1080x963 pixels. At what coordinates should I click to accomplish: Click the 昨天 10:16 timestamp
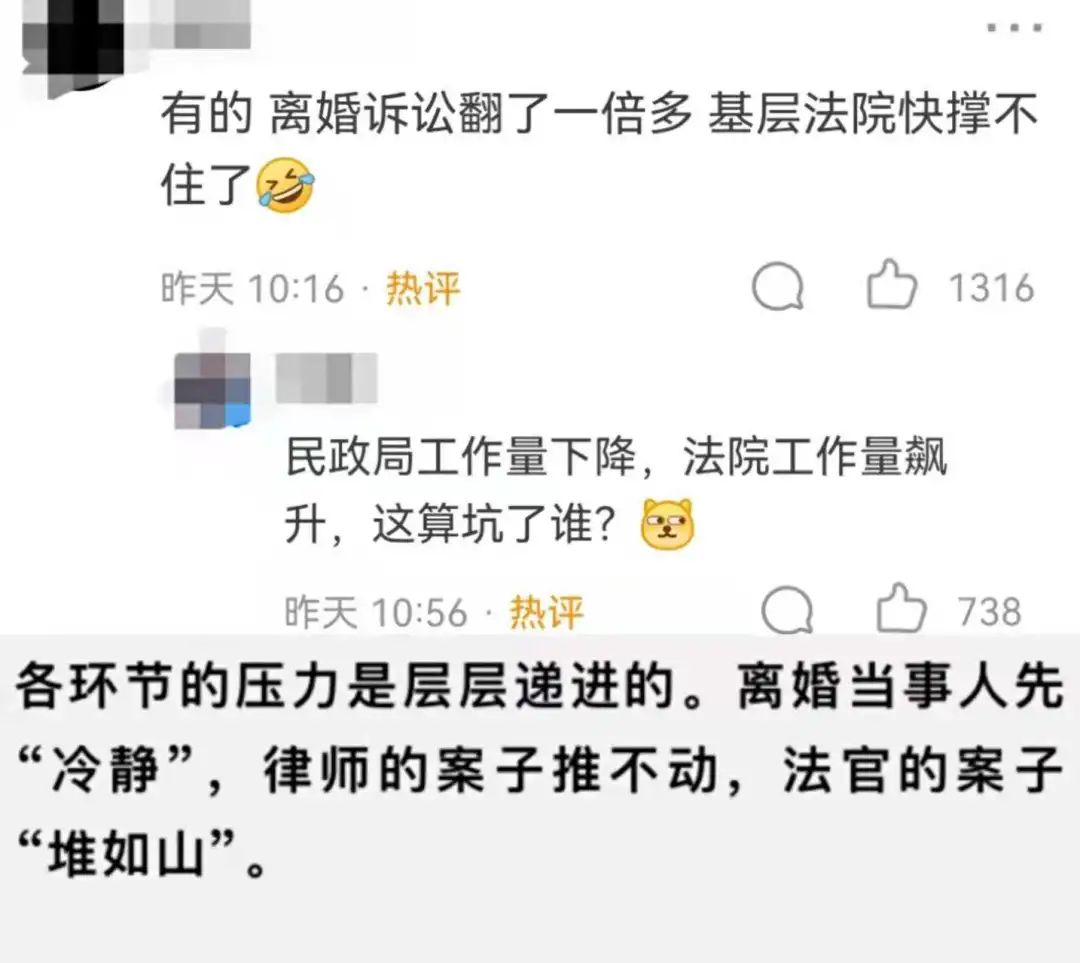tap(252, 288)
